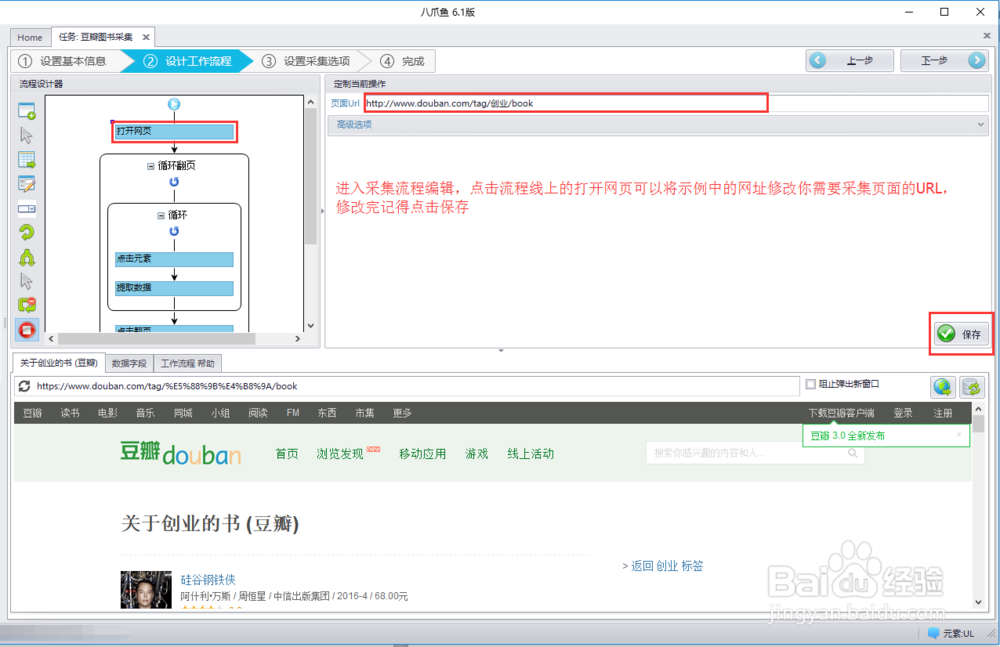1000x647 pixels.
Task: Switch to the Home tab
Action: pos(30,38)
